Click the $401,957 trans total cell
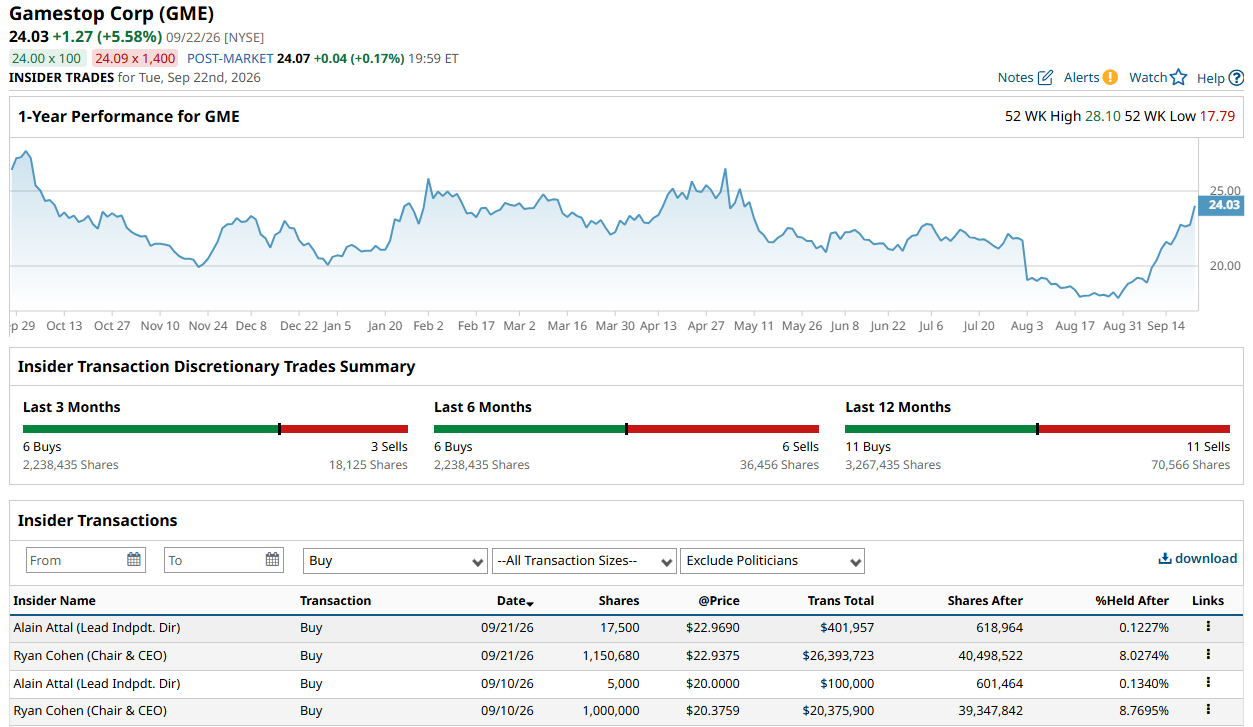The height and width of the screenshot is (727, 1253). [848, 627]
